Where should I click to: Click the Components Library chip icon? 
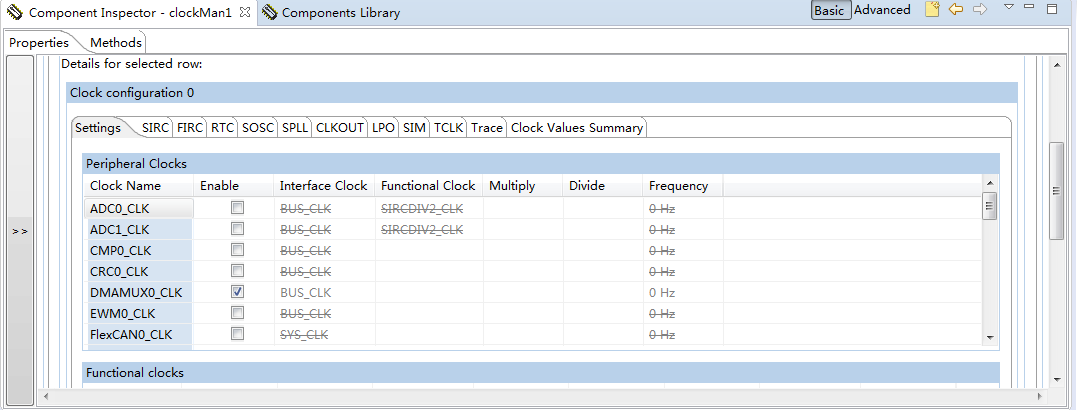pyautogui.click(x=270, y=12)
